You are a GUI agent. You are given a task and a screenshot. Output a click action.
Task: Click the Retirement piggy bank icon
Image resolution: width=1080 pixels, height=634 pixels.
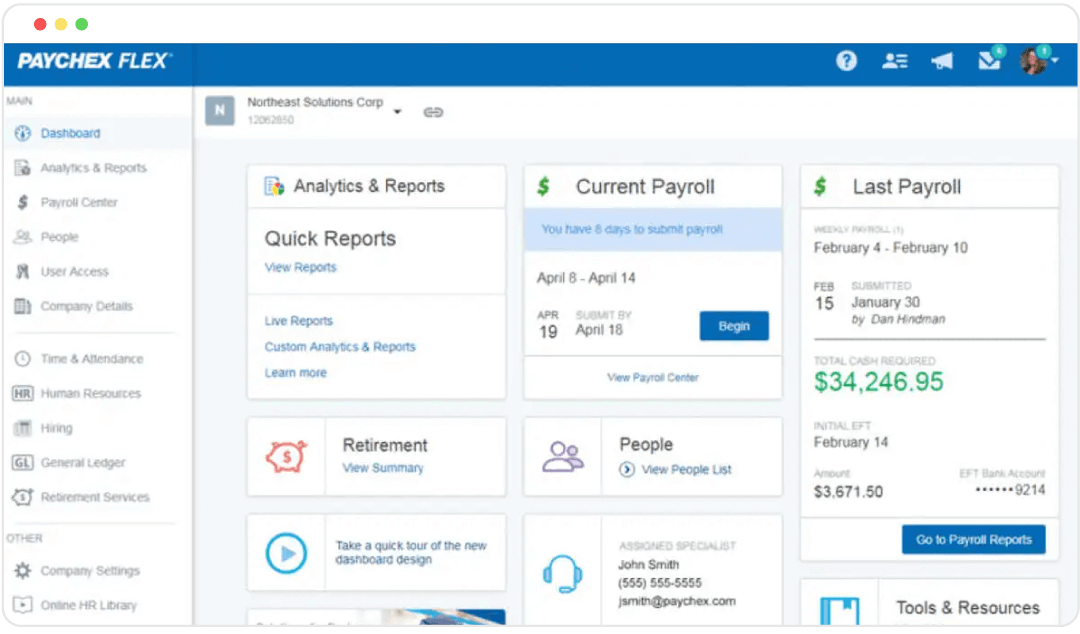pyautogui.click(x=286, y=456)
